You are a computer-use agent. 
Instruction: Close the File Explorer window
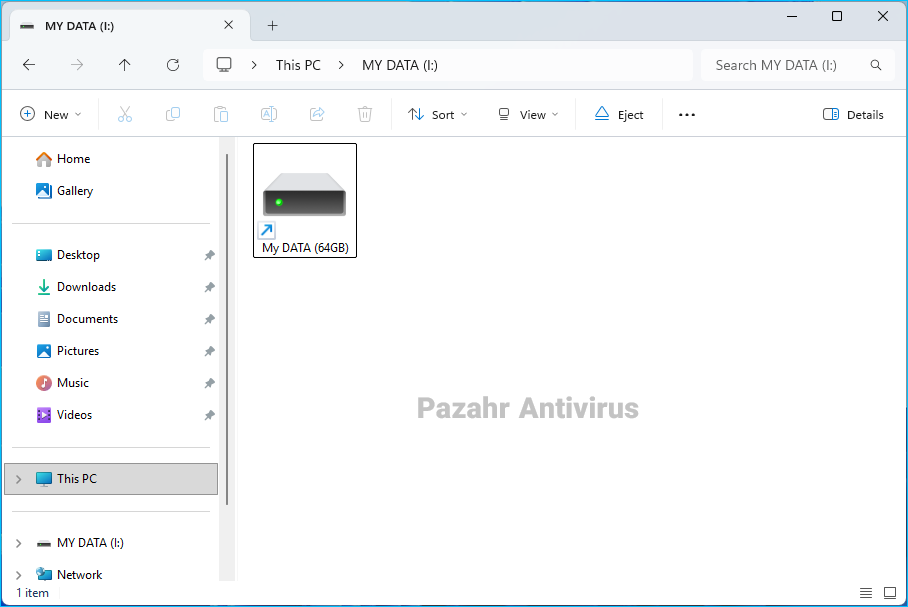pyautogui.click(x=883, y=16)
